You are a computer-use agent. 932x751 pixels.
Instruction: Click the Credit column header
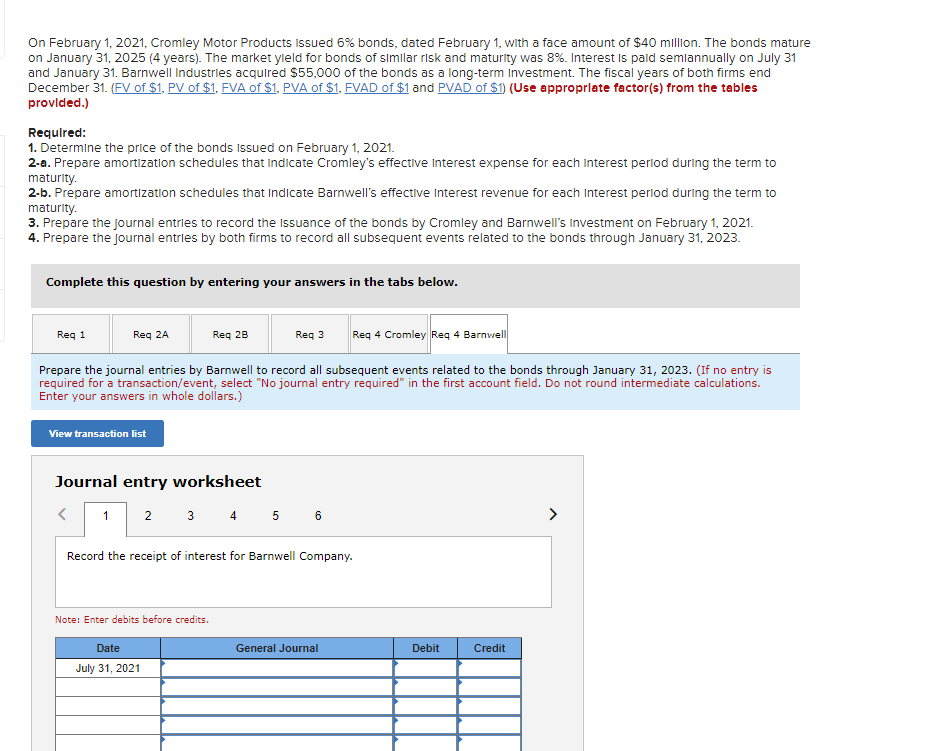[489, 648]
